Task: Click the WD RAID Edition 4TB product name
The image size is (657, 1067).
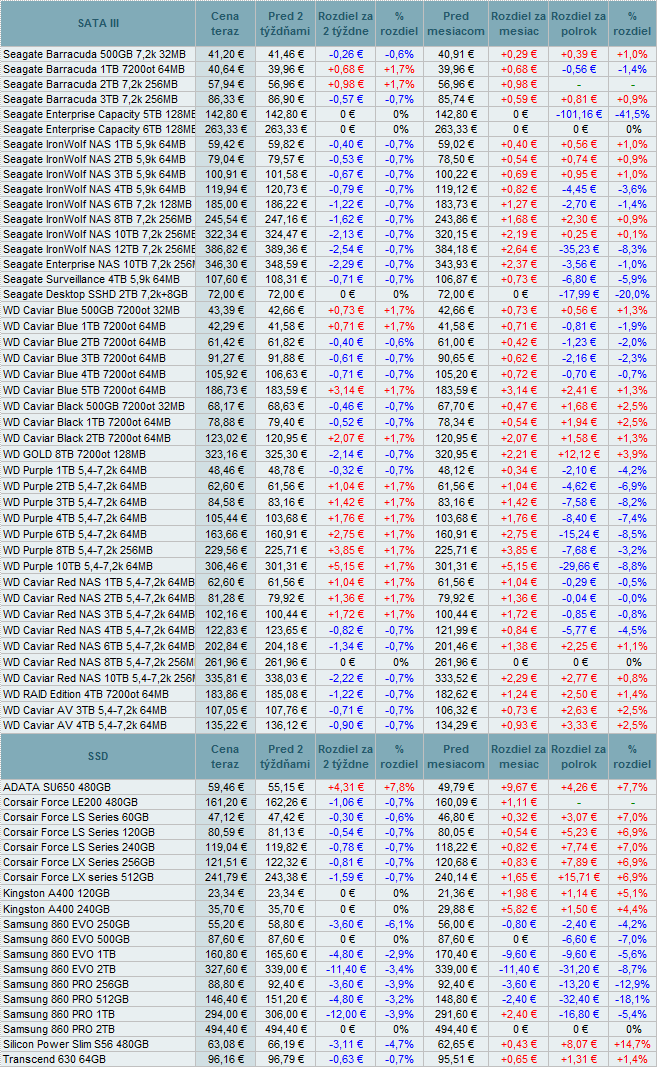Action: [x=84, y=694]
